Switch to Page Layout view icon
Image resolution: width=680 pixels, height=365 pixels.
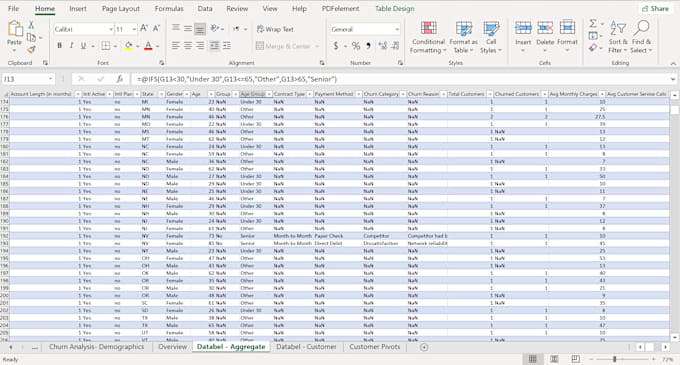pyautogui.click(x=554, y=359)
